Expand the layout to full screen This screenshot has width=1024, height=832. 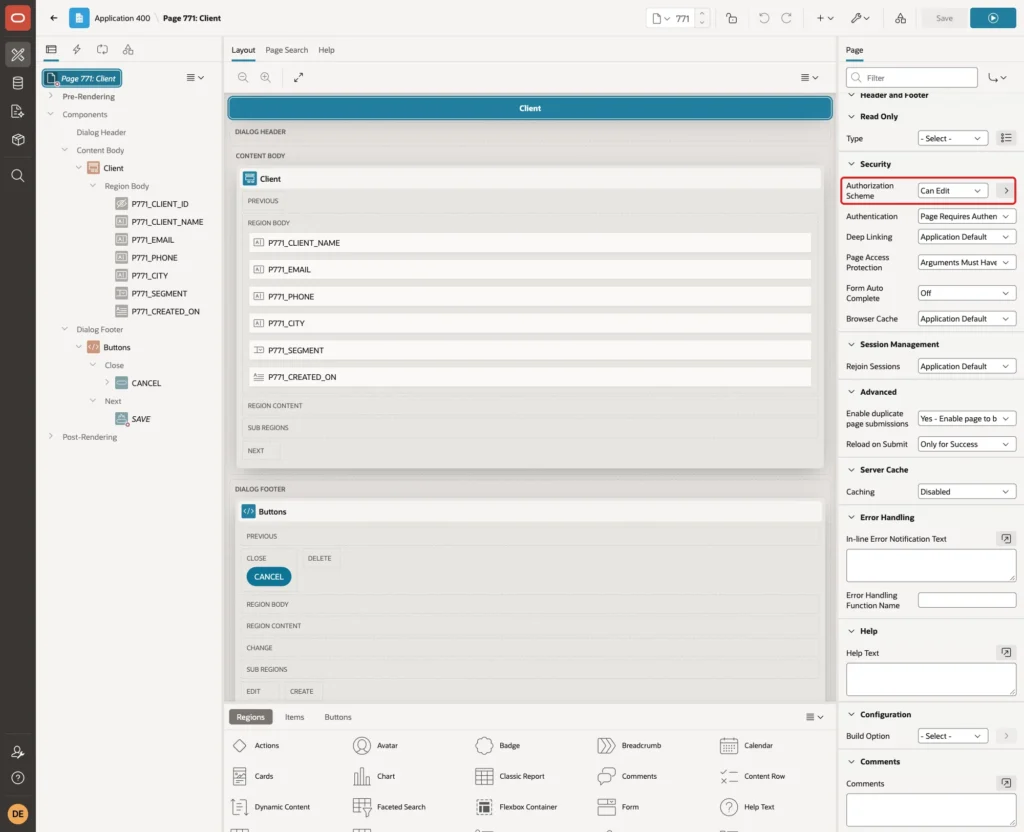pyautogui.click(x=298, y=78)
